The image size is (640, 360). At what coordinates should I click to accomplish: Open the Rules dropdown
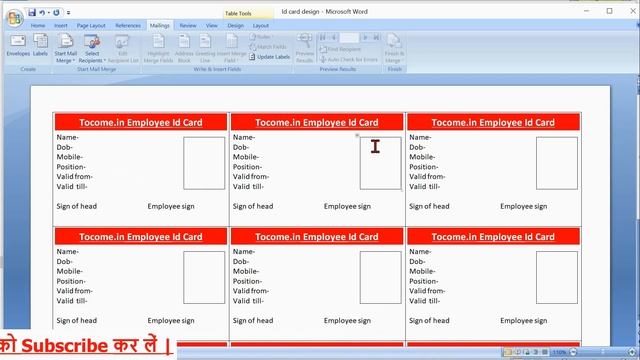(x=261, y=37)
